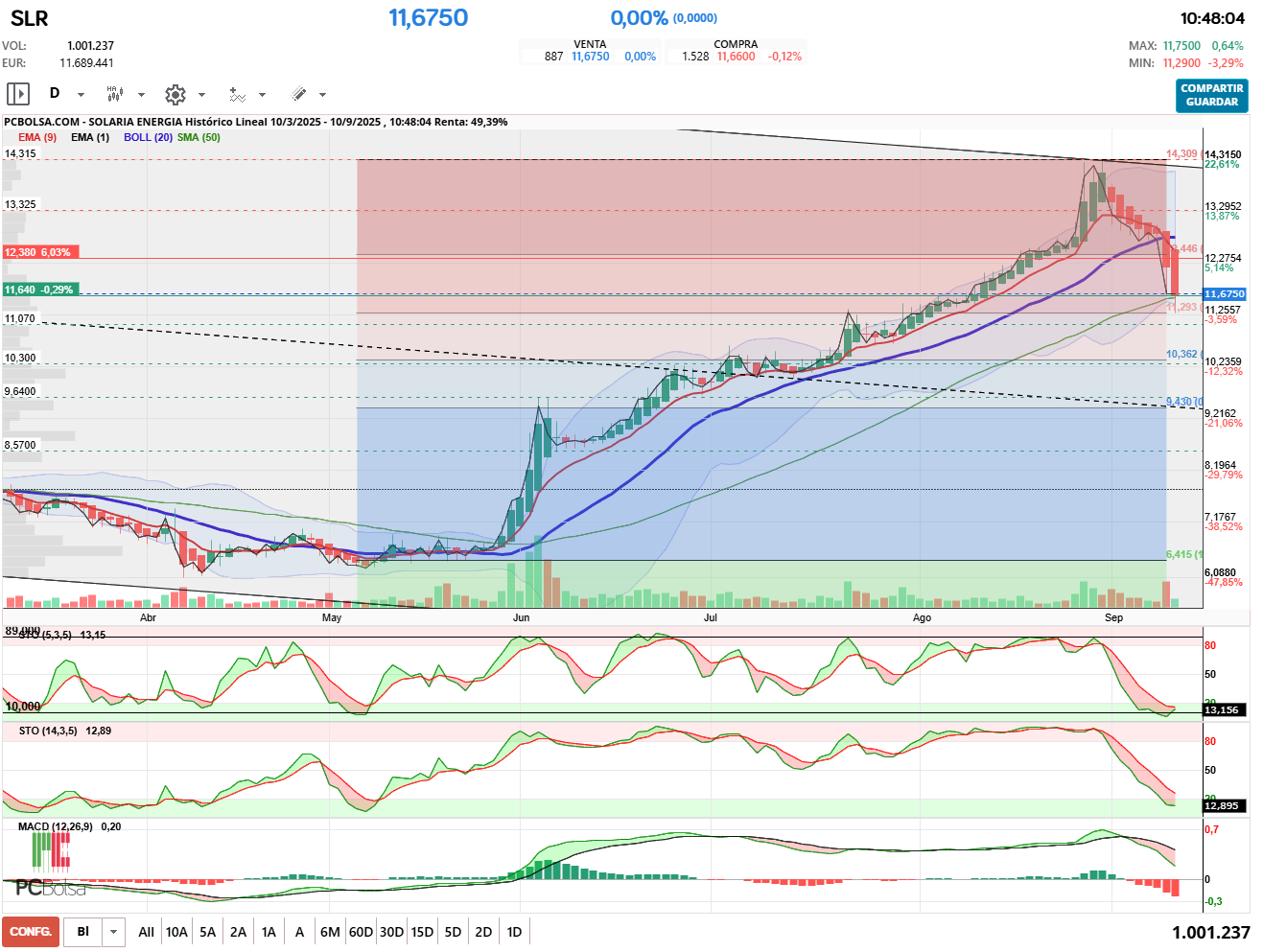Click the Sep month label on time axis
This screenshot has height=952, width=1263.
coord(1113,617)
